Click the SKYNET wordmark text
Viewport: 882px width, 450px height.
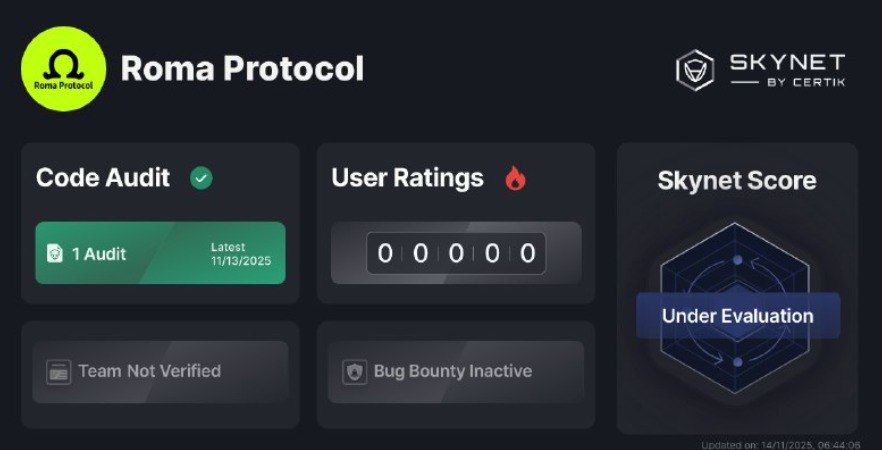pyautogui.click(x=786, y=62)
